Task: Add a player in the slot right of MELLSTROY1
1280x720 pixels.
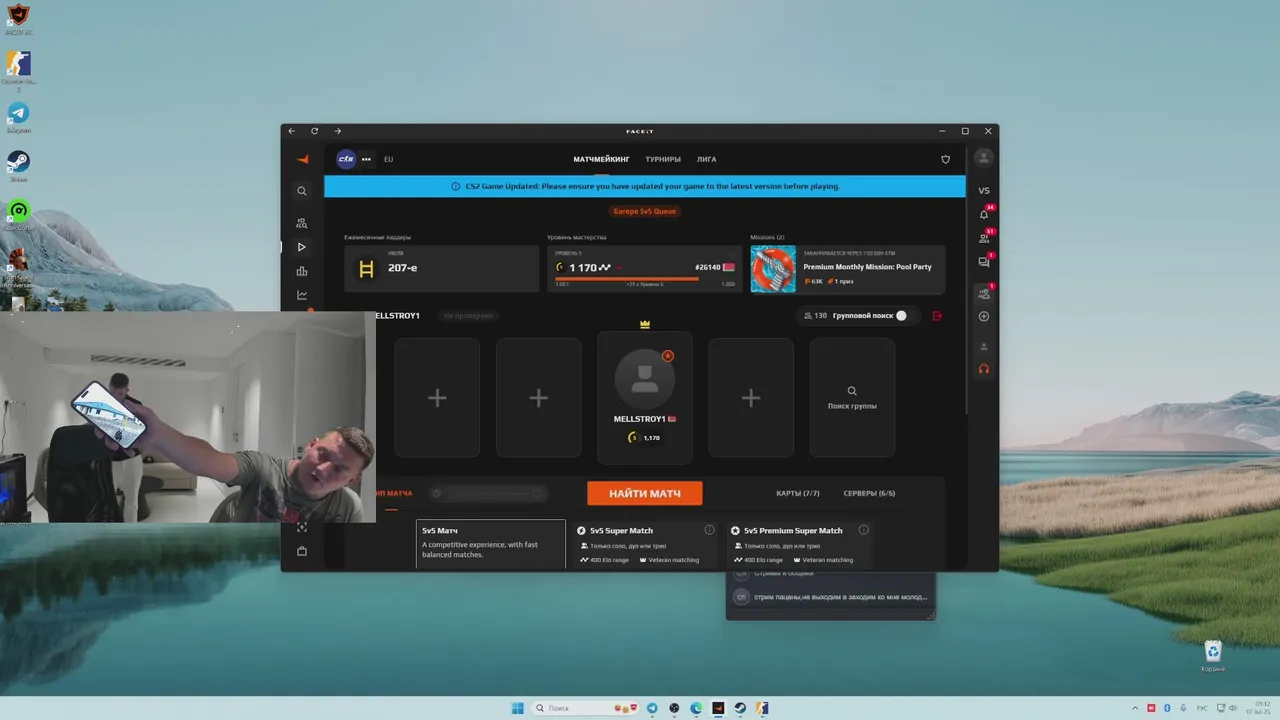Action: (x=751, y=398)
